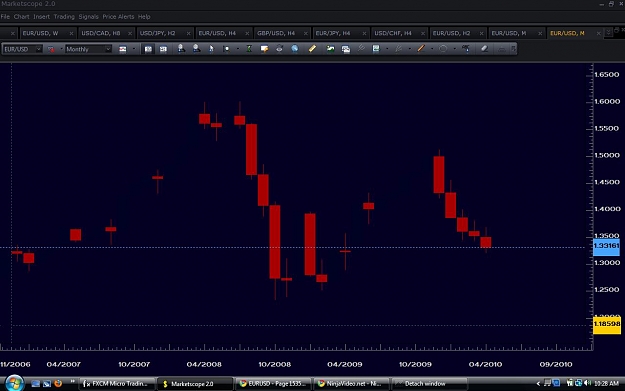The height and width of the screenshot is (391, 625).
Task: Switch to FXCM Micro Trading taskbar window
Action: (x=116, y=384)
